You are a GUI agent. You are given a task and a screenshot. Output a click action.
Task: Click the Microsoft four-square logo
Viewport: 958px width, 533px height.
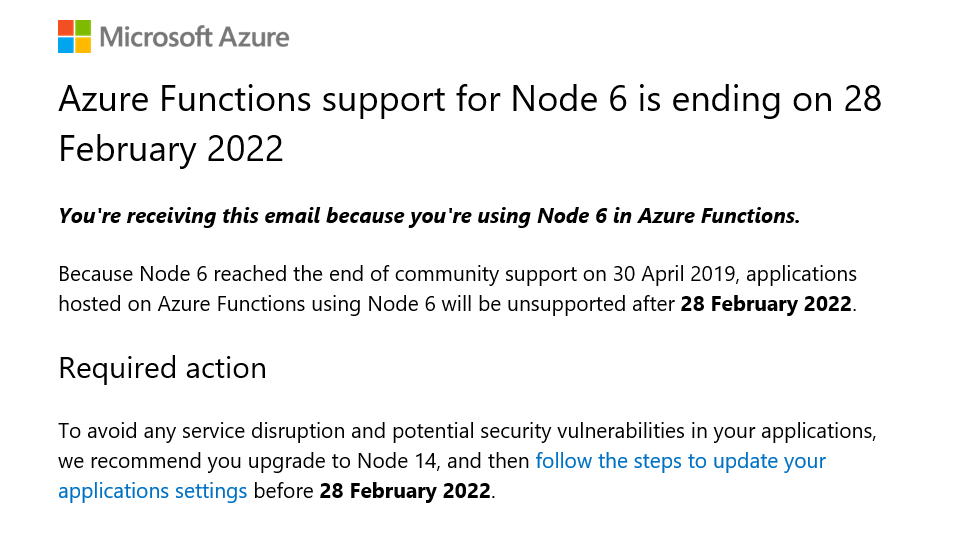click(75, 37)
